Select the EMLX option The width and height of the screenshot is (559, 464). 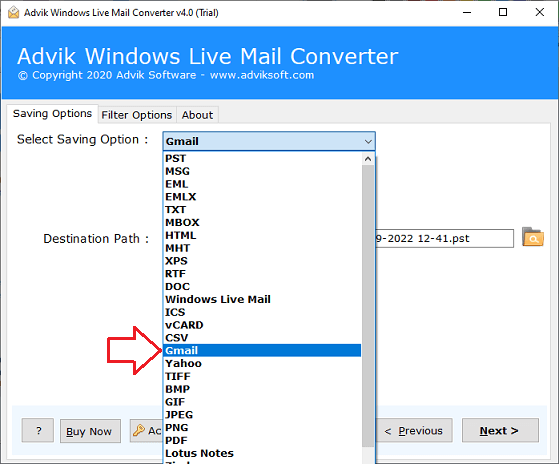262,197
